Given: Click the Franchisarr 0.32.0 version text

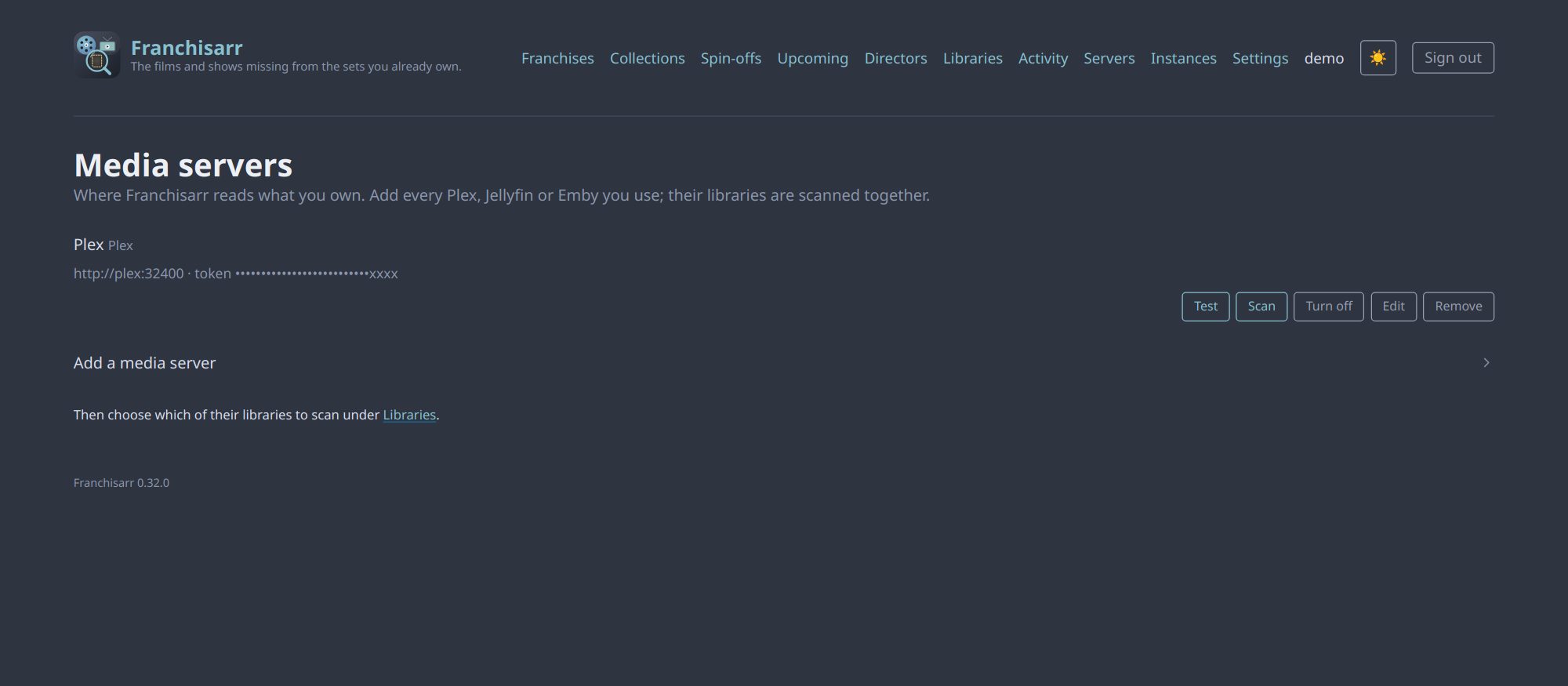Looking at the screenshot, I should [122, 483].
